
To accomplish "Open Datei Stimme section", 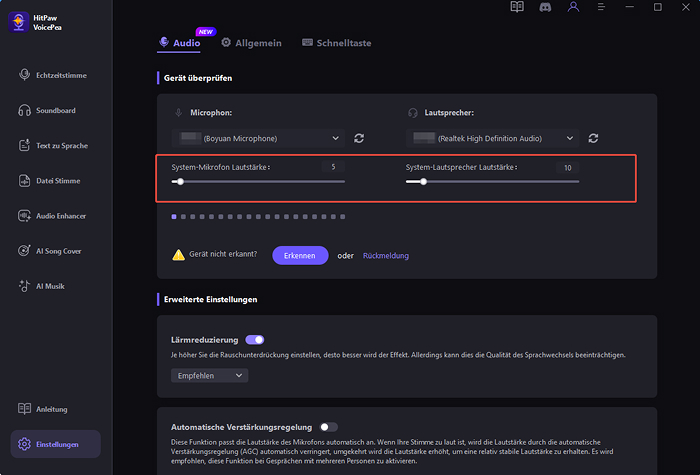I will (50, 181).
